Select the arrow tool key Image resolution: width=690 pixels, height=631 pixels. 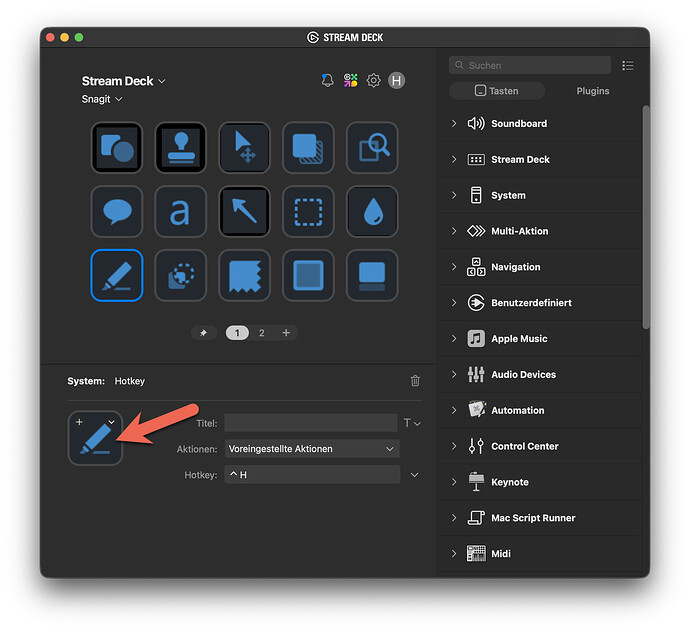244,211
